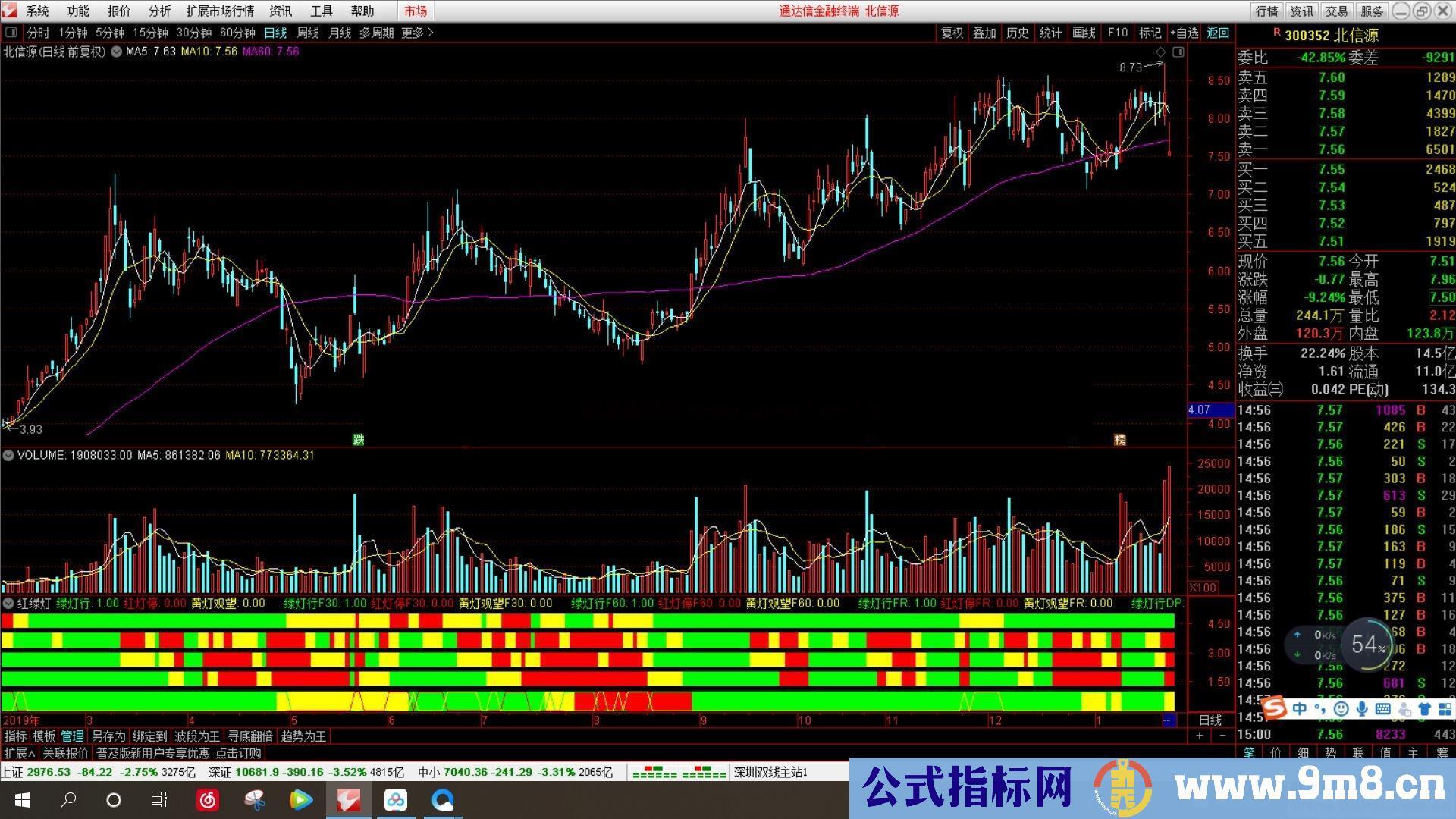Open the emoji smiley icon in Sogou bar
This screenshot has height=819, width=1456.
[1341, 709]
